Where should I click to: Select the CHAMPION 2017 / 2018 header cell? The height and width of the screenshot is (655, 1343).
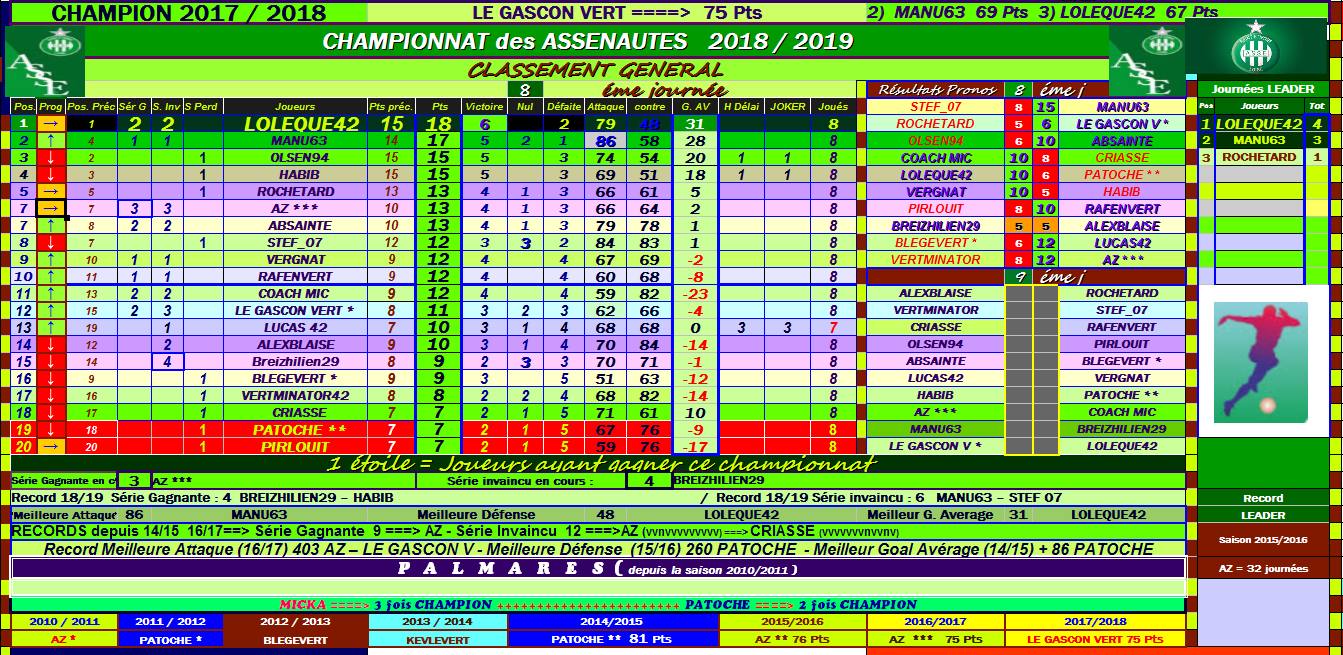click(189, 13)
